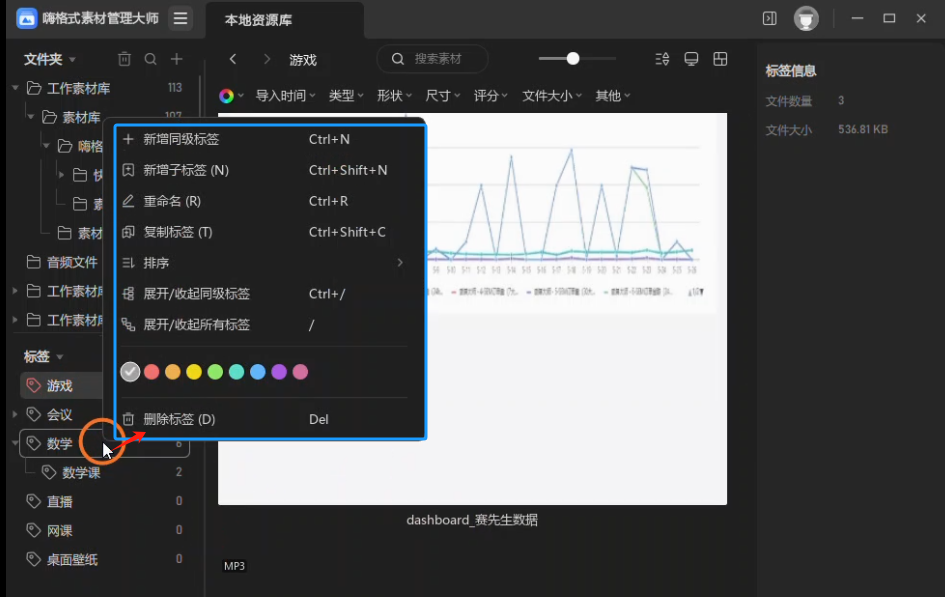The height and width of the screenshot is (597, 945).
Task: Expand the 会议 tag arrow
Action: click(15, 414)
